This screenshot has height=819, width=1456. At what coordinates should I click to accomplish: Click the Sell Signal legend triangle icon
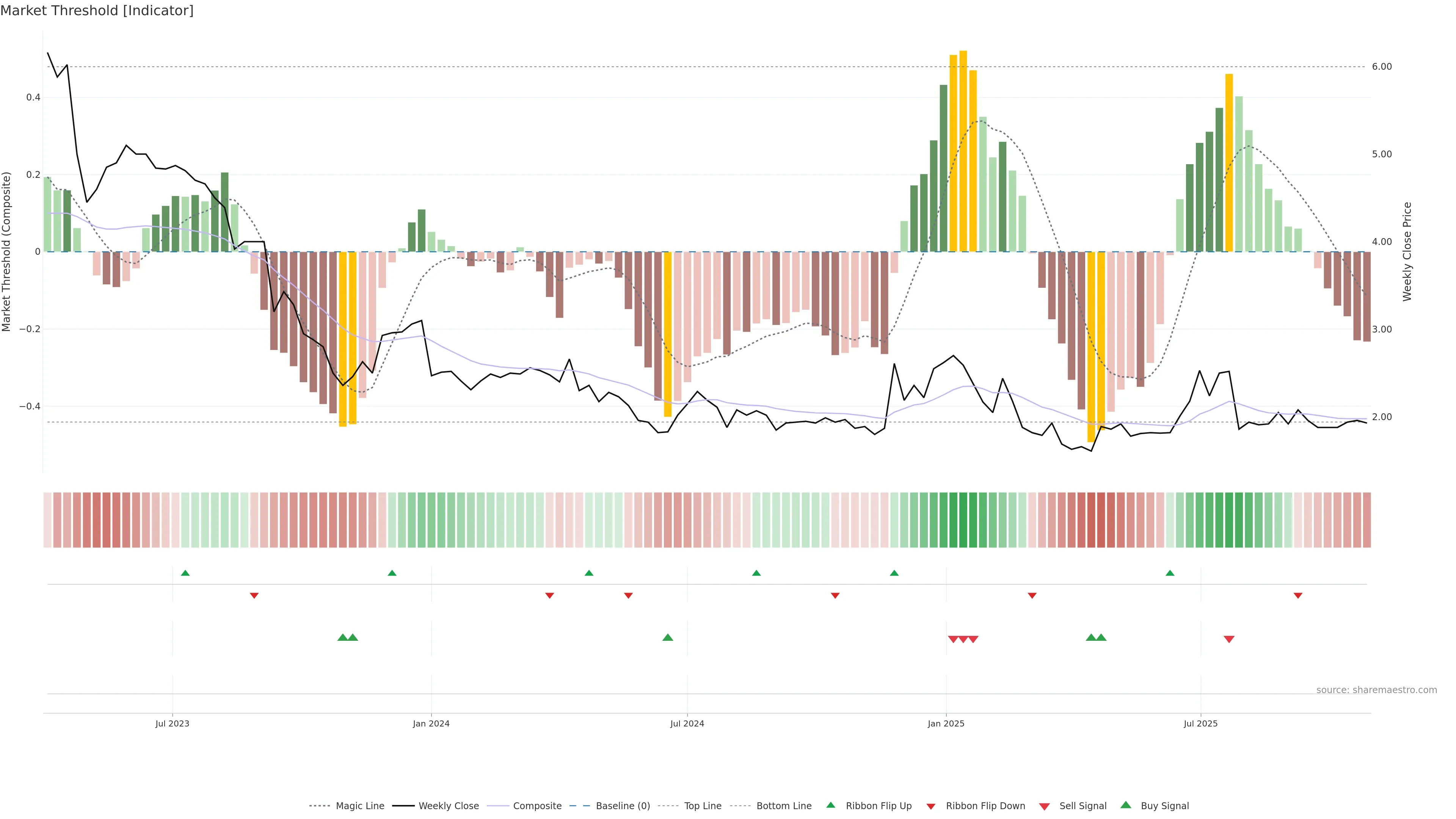[1044, 806]
